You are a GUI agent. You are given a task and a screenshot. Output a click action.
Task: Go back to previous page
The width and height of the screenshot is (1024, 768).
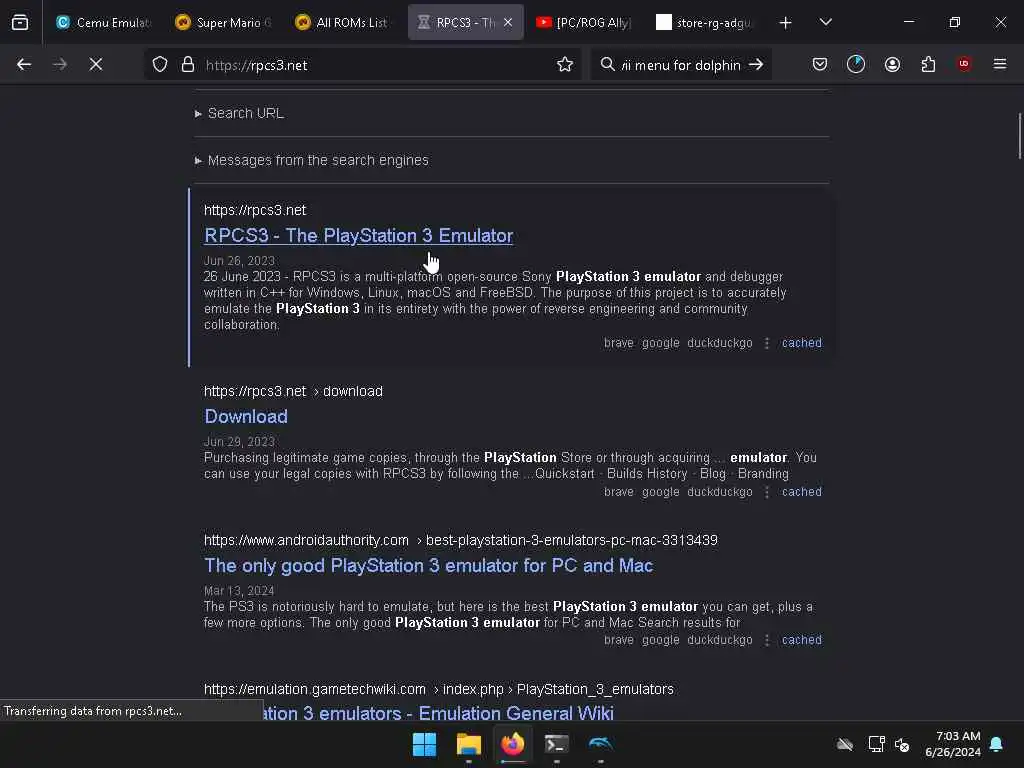tap(24, 64)
